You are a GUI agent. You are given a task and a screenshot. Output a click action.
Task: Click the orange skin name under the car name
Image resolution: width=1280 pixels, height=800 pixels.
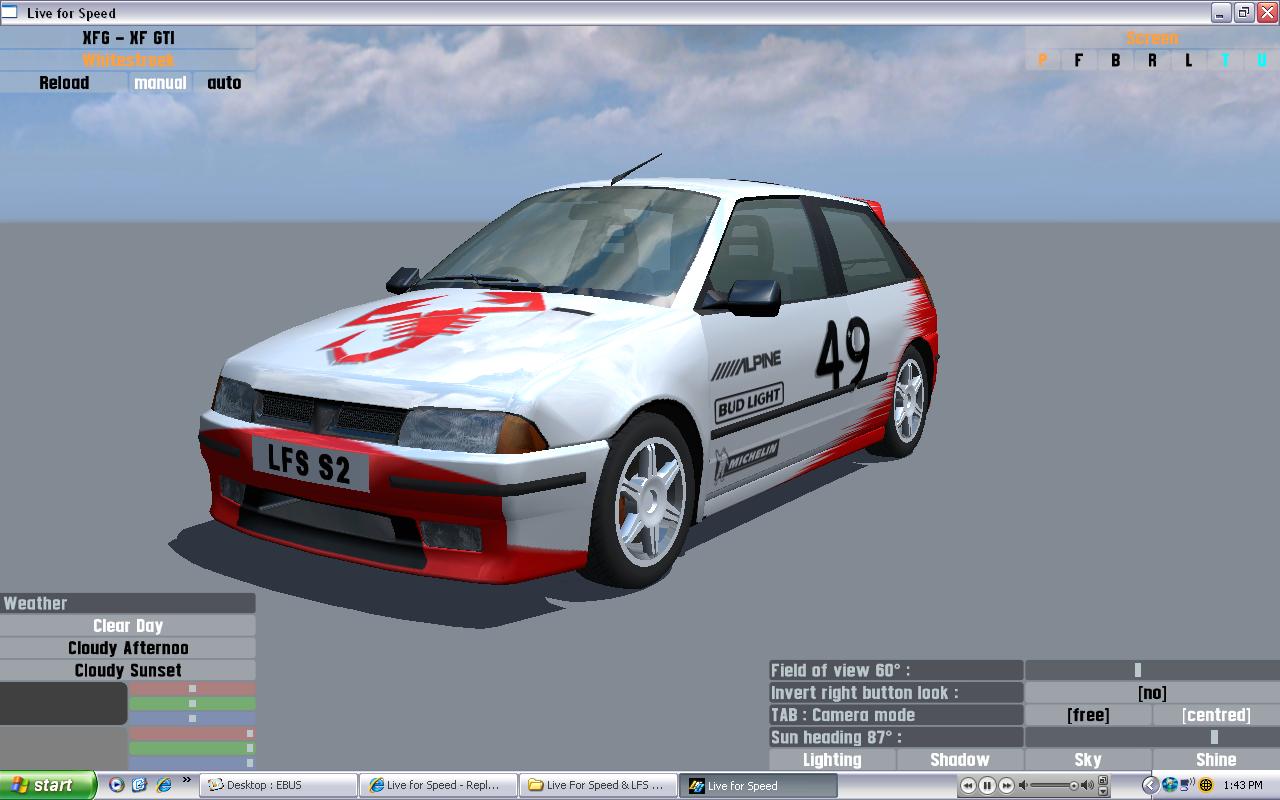click(x=128, y=60)
